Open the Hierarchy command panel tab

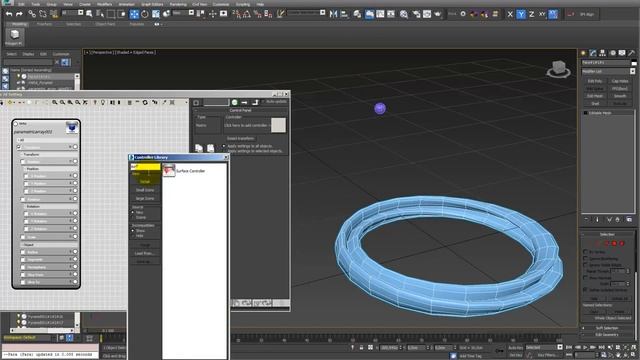[x=602, y=53]
